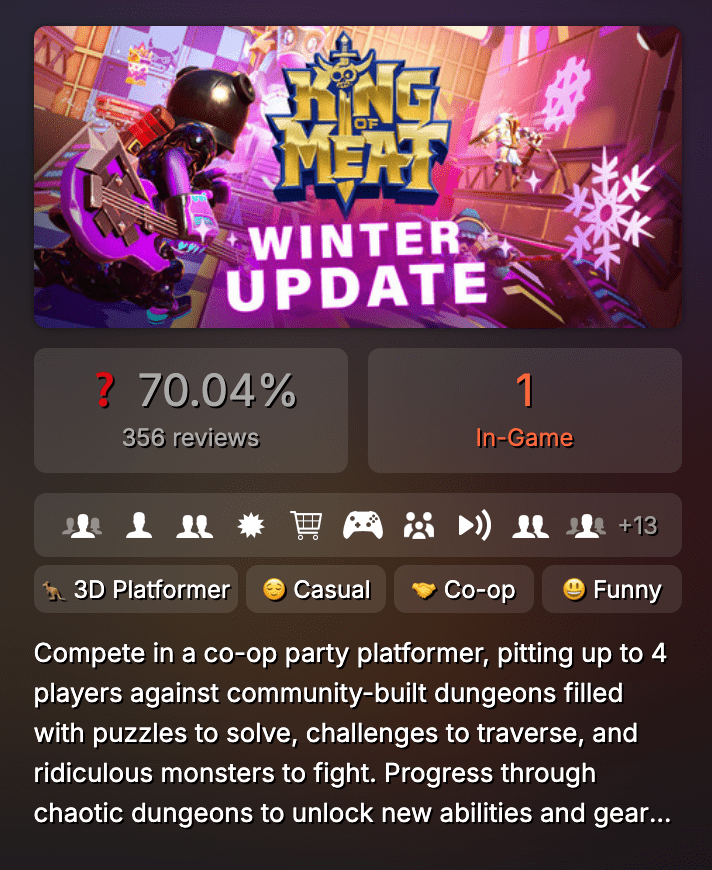Click the two-player icon left of starburst
The height and width of the screenshot is (870, 712).
click(195, 525)
